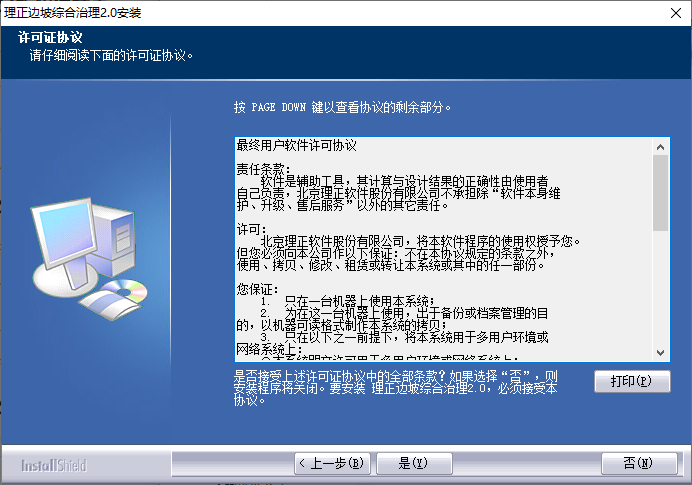Click the InstallShield logo
This screenshot has width=692, height=485.
click(54, 465)
